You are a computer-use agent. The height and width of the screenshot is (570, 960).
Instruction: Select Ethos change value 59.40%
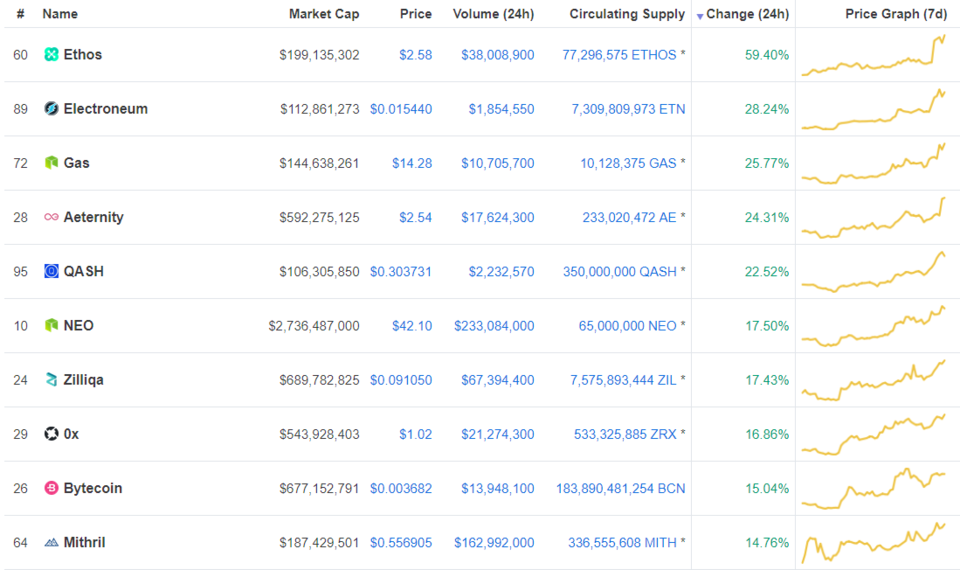(x=767, y=55)
